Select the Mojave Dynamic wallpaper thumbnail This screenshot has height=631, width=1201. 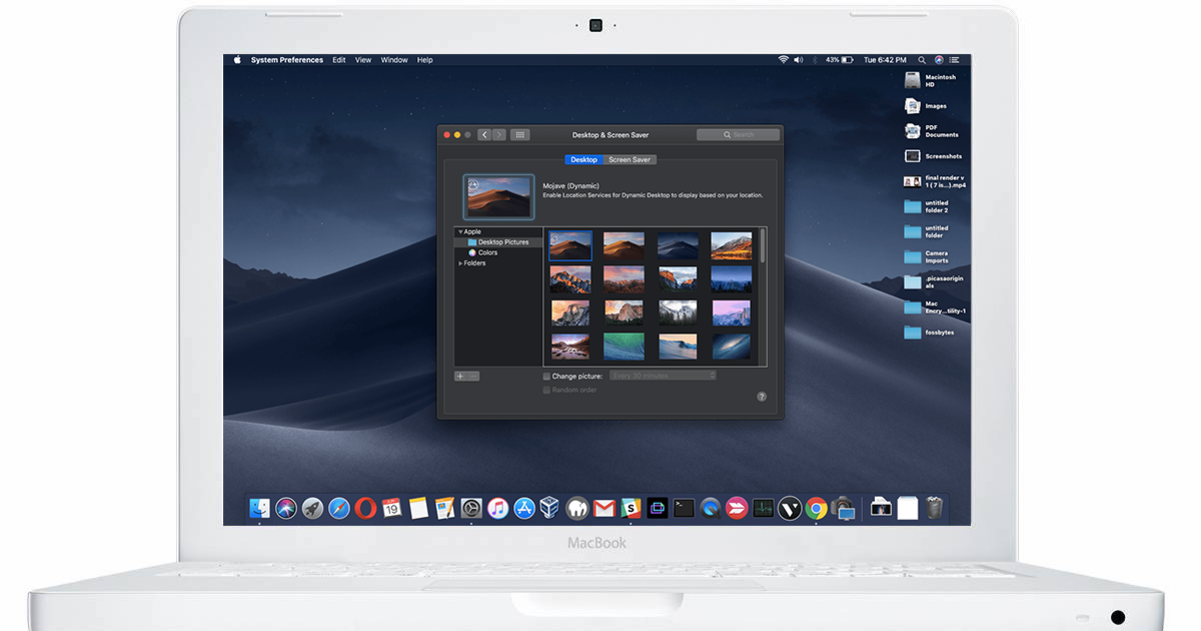(x=571, y=247)
